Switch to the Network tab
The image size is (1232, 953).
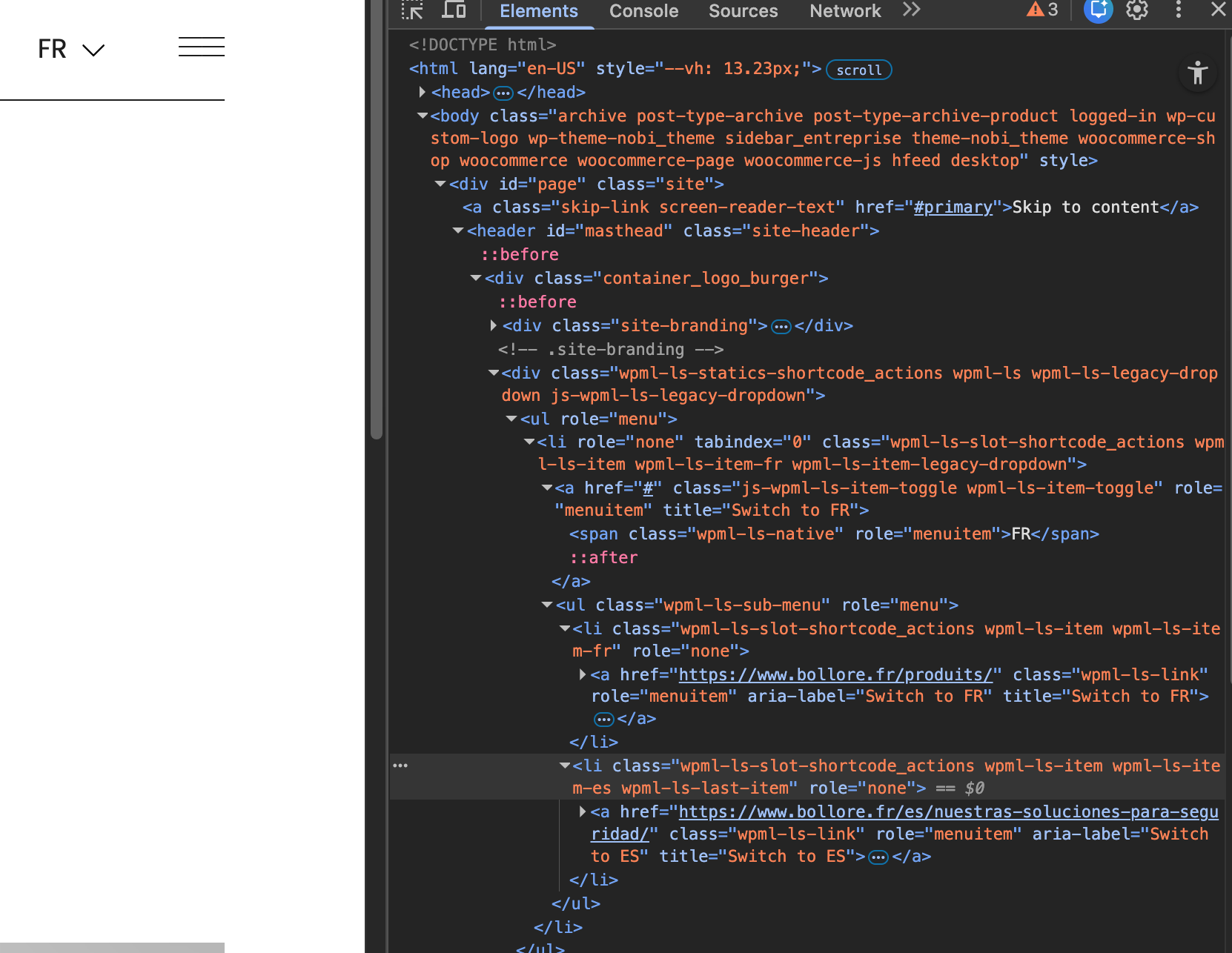tap(845, 11)
